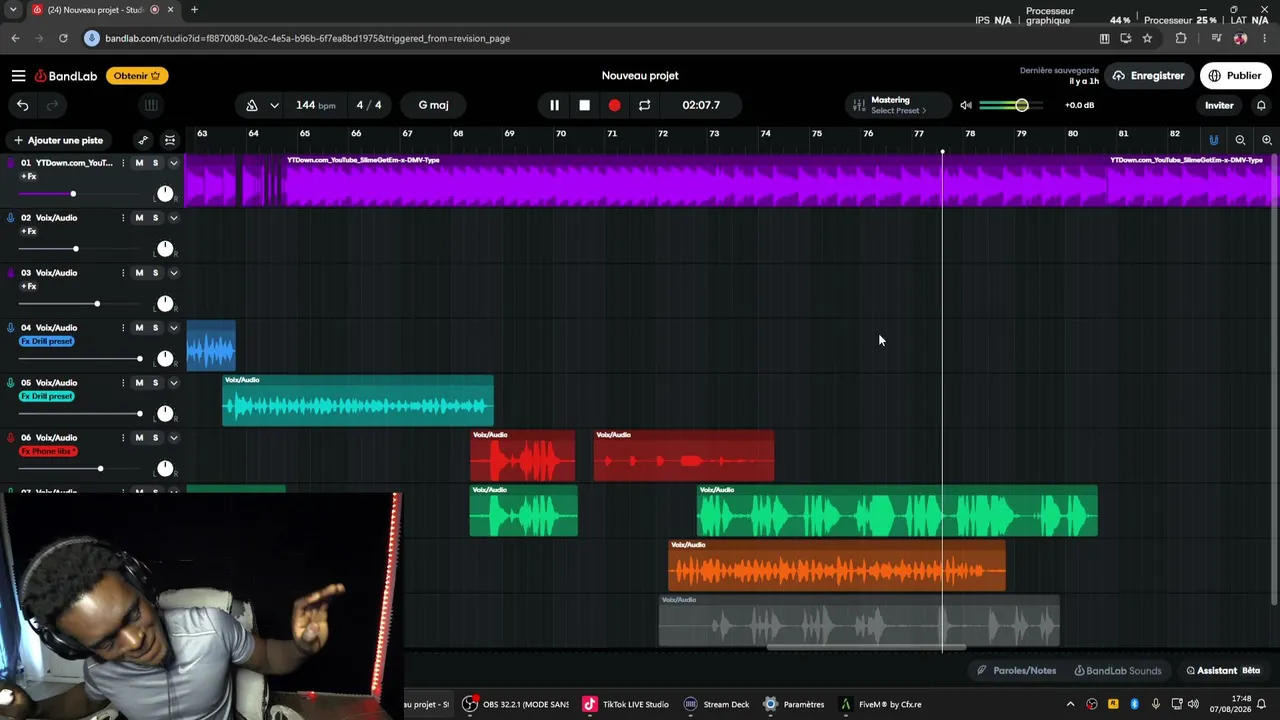The image size is (1280, 720).
Task: Open metronome settings dropdown arrow
Action: 274,105
